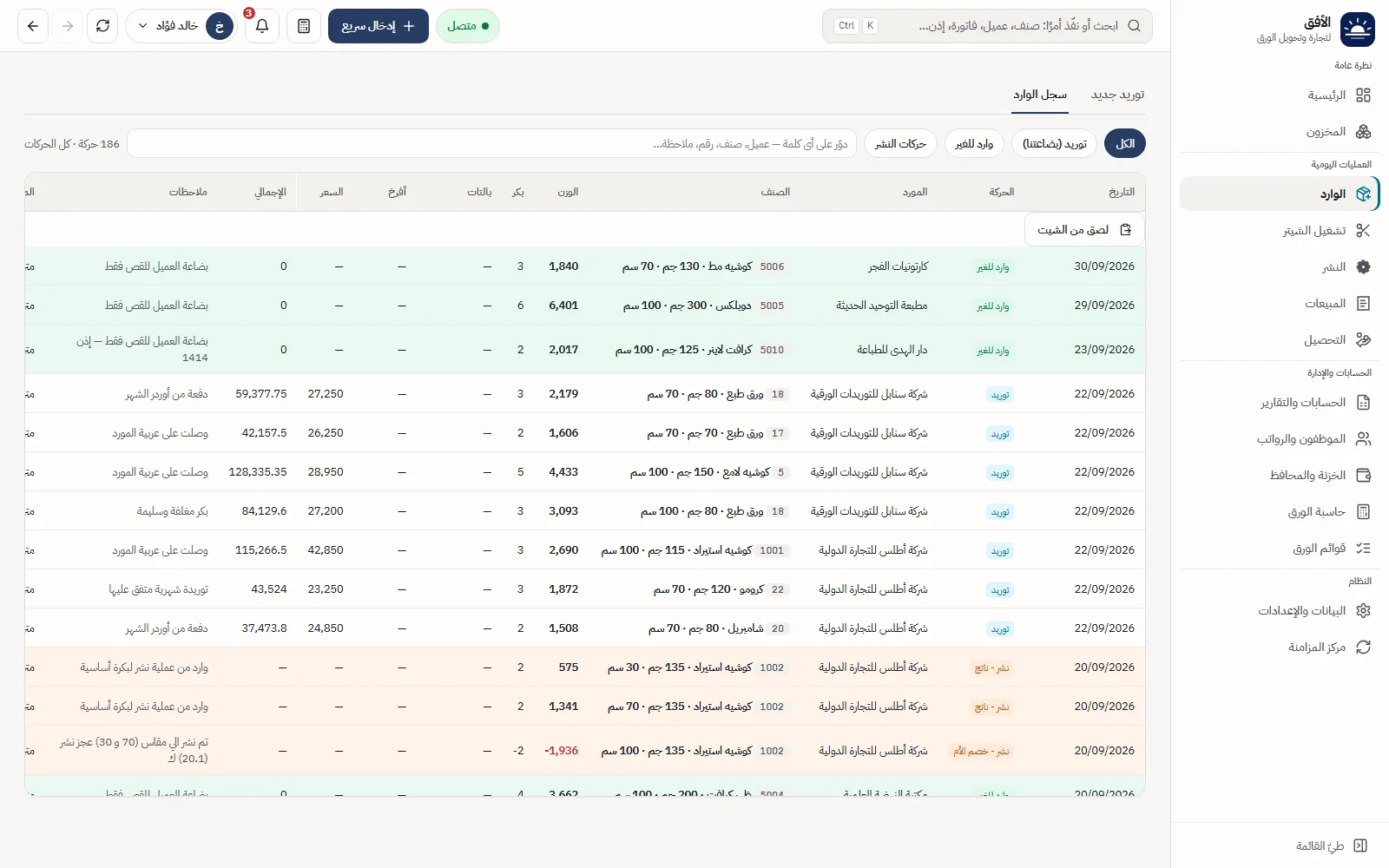Click the متصل connection status badge
This screenshot has height=868, width=1389.
coord(468,26)
